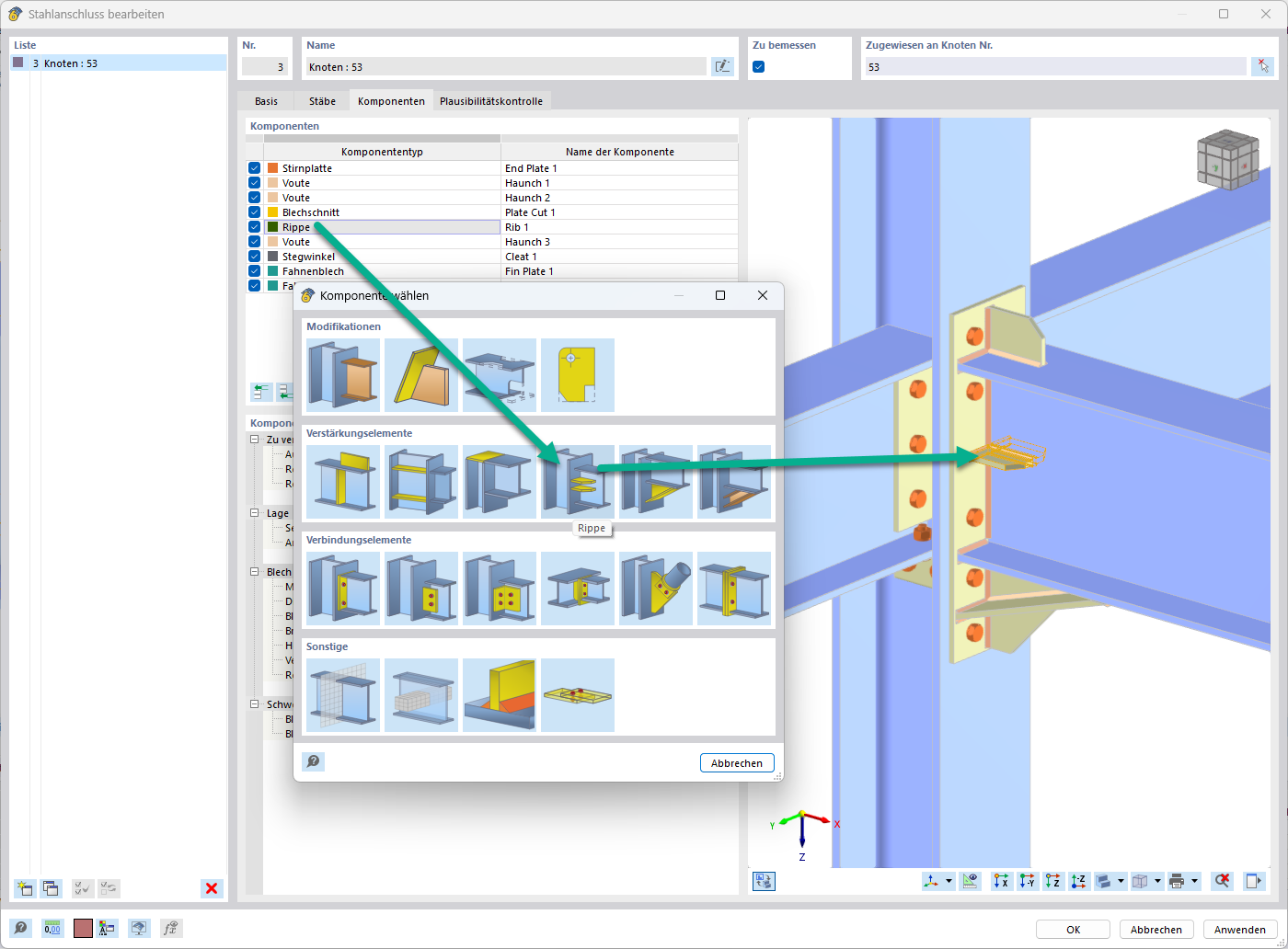
Task: Set view in minus Z direction
Action: (1080, 881)
